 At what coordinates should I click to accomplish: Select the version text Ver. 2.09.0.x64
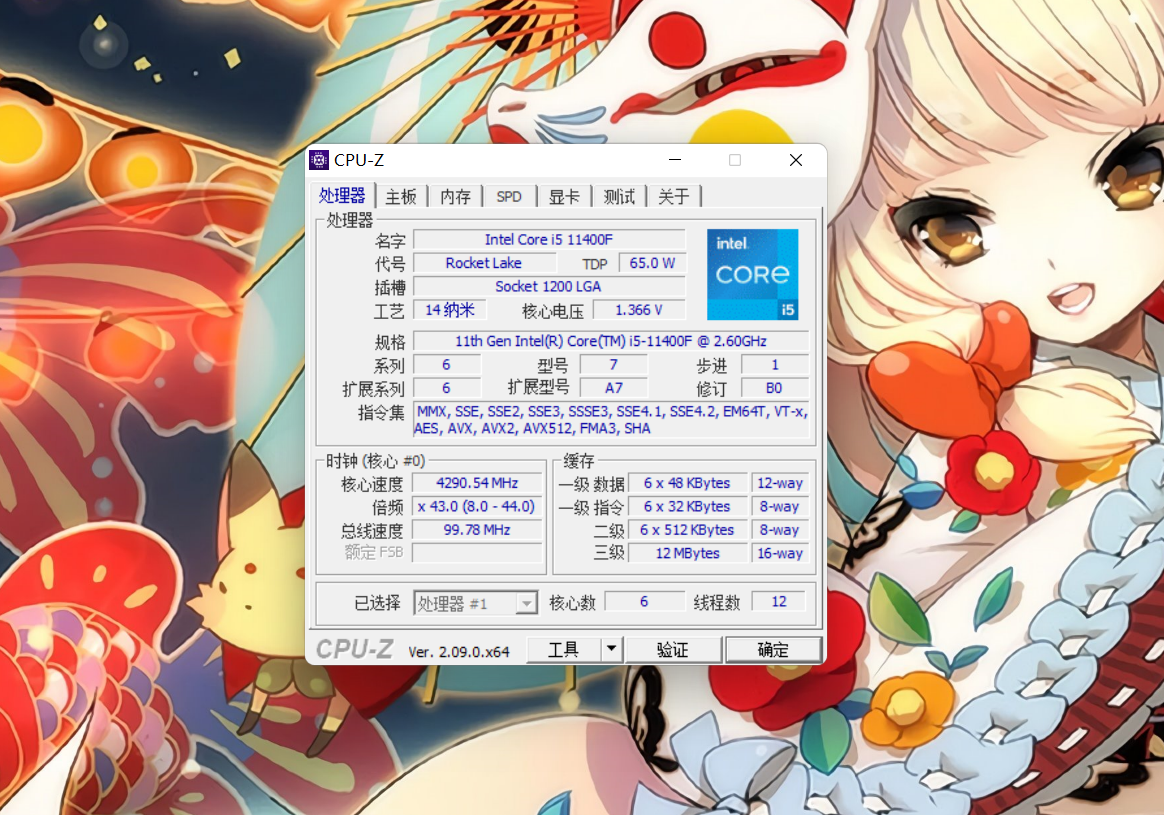(x=459, y=652)
